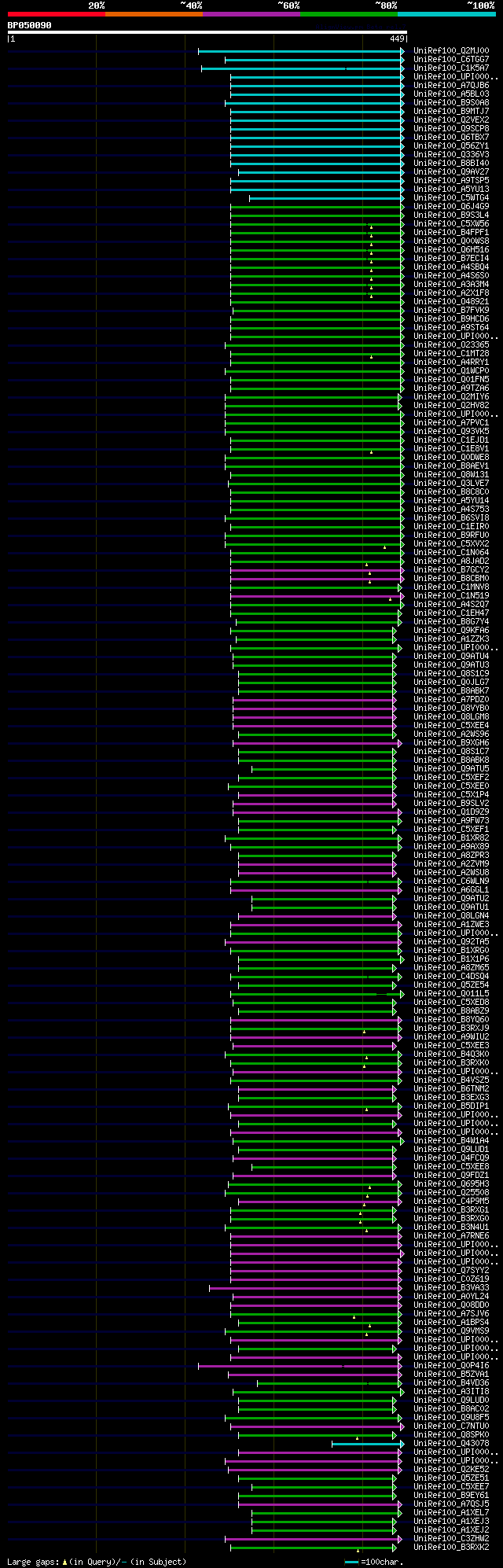Click label UniRef100_C3ZHW2

click(x=451, y=1538)
